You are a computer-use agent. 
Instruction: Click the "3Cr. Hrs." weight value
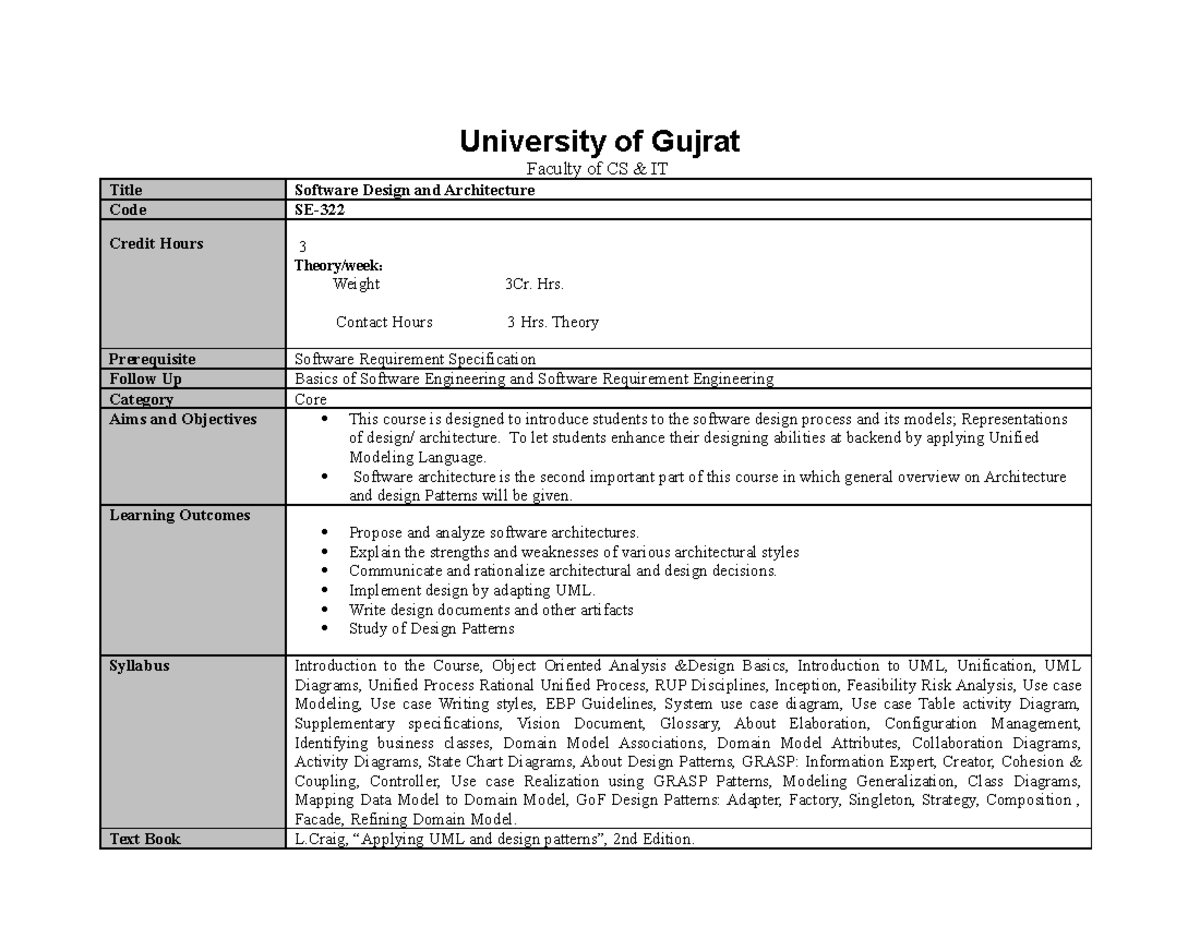[x=534, y=284]
